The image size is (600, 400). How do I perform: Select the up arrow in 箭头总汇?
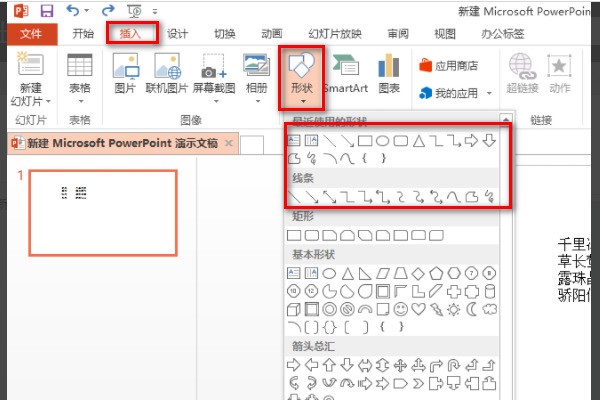click(329, 365)
